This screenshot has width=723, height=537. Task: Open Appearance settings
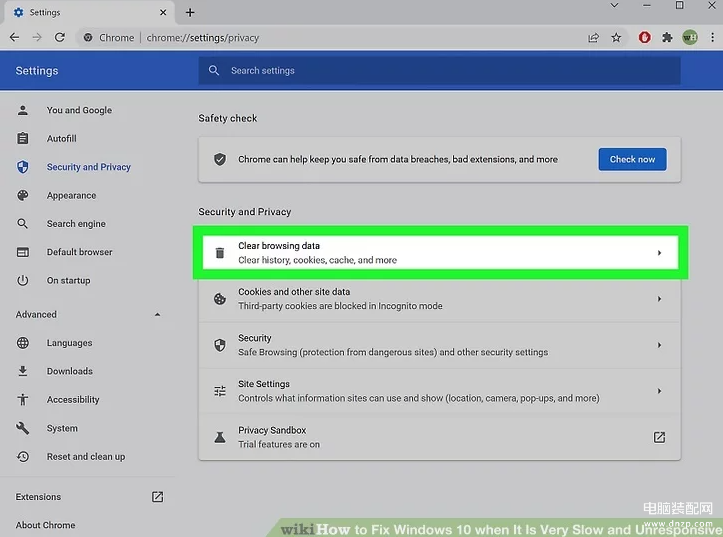click(71, 195)
